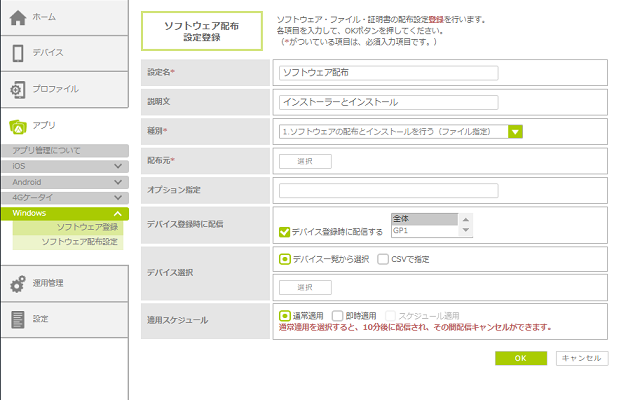
Task: Click the Home house icon
Action: click(18, 18)
